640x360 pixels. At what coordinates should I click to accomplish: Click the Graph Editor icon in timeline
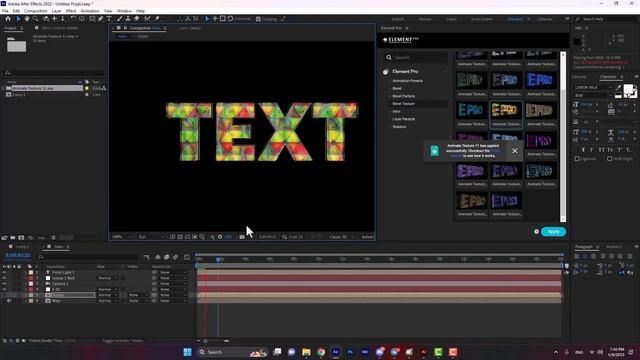[x=187, y=257]
